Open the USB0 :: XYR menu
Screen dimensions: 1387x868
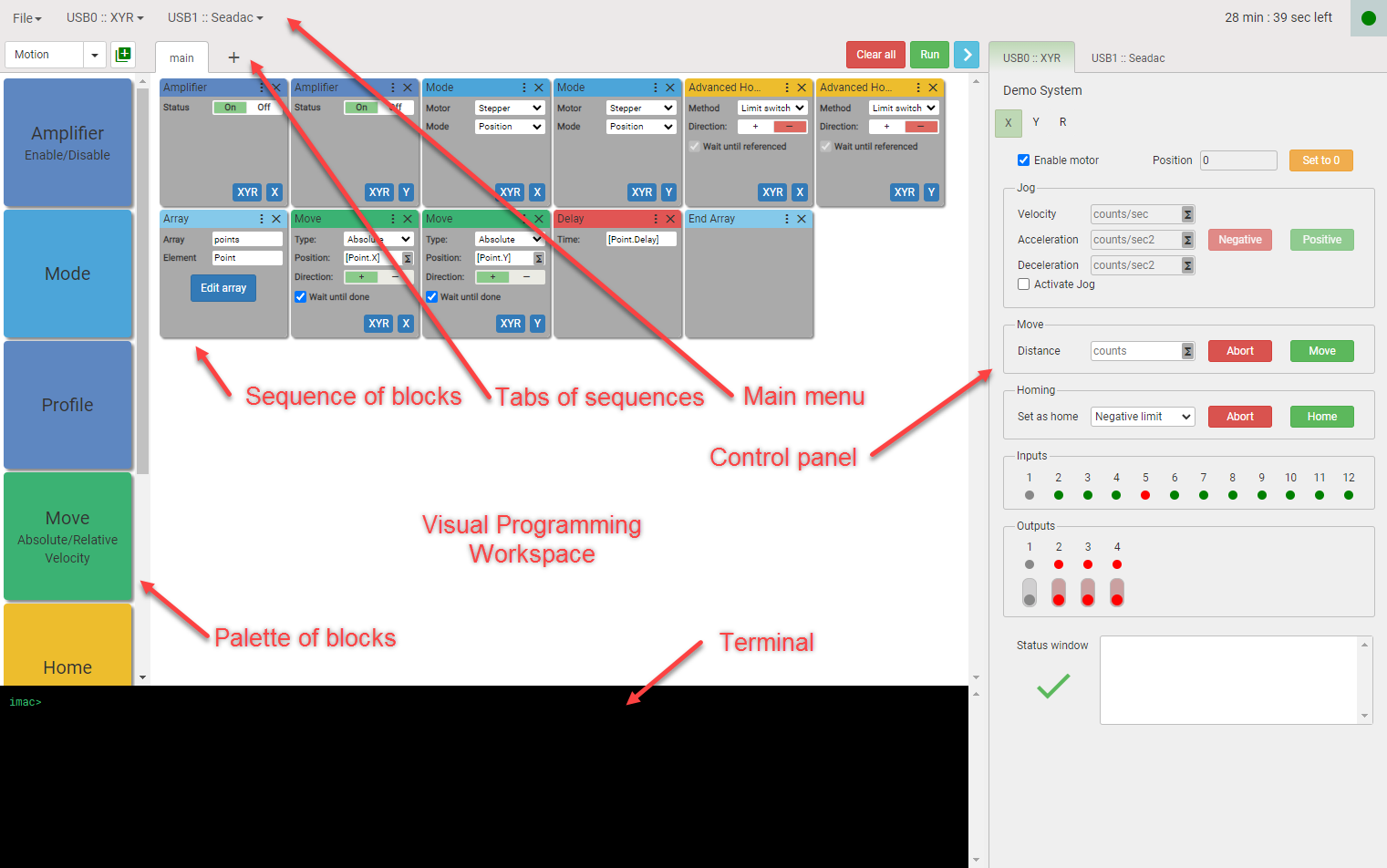pos(105,18)
